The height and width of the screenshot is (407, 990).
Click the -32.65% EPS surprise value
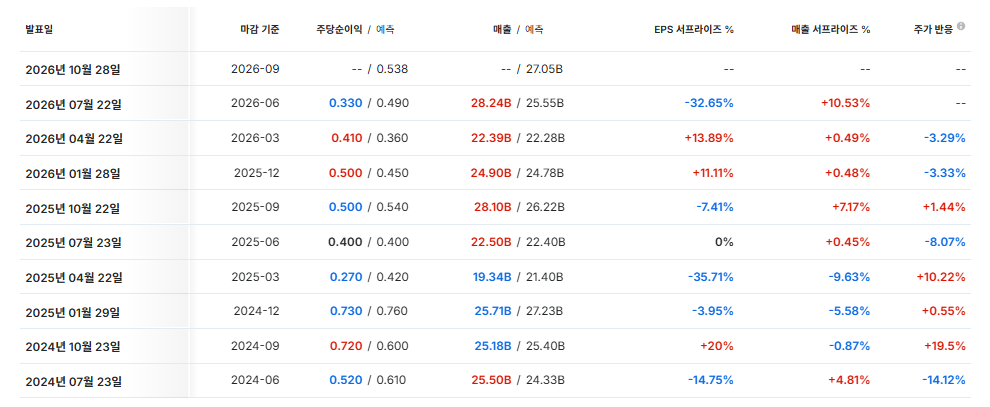pos(709,103)
